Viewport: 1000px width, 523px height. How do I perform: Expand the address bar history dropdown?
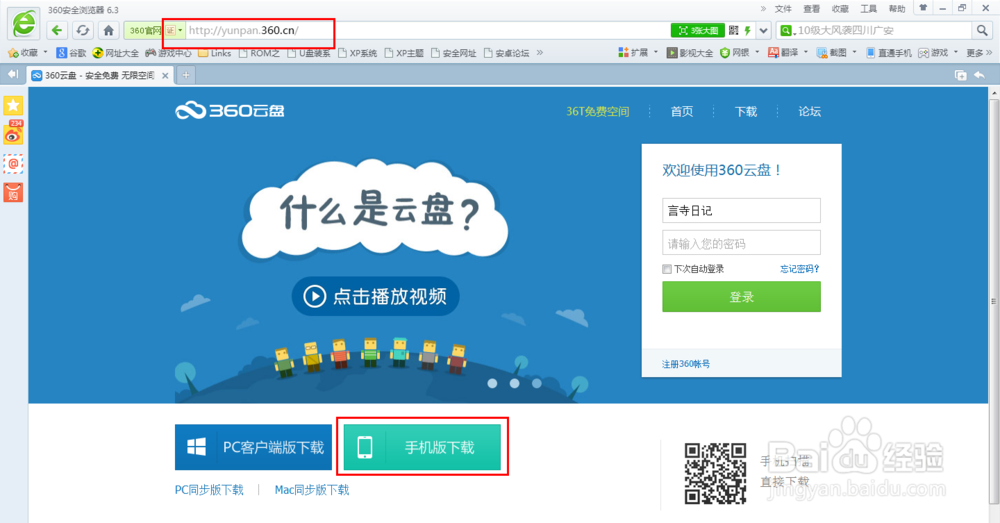763,30
